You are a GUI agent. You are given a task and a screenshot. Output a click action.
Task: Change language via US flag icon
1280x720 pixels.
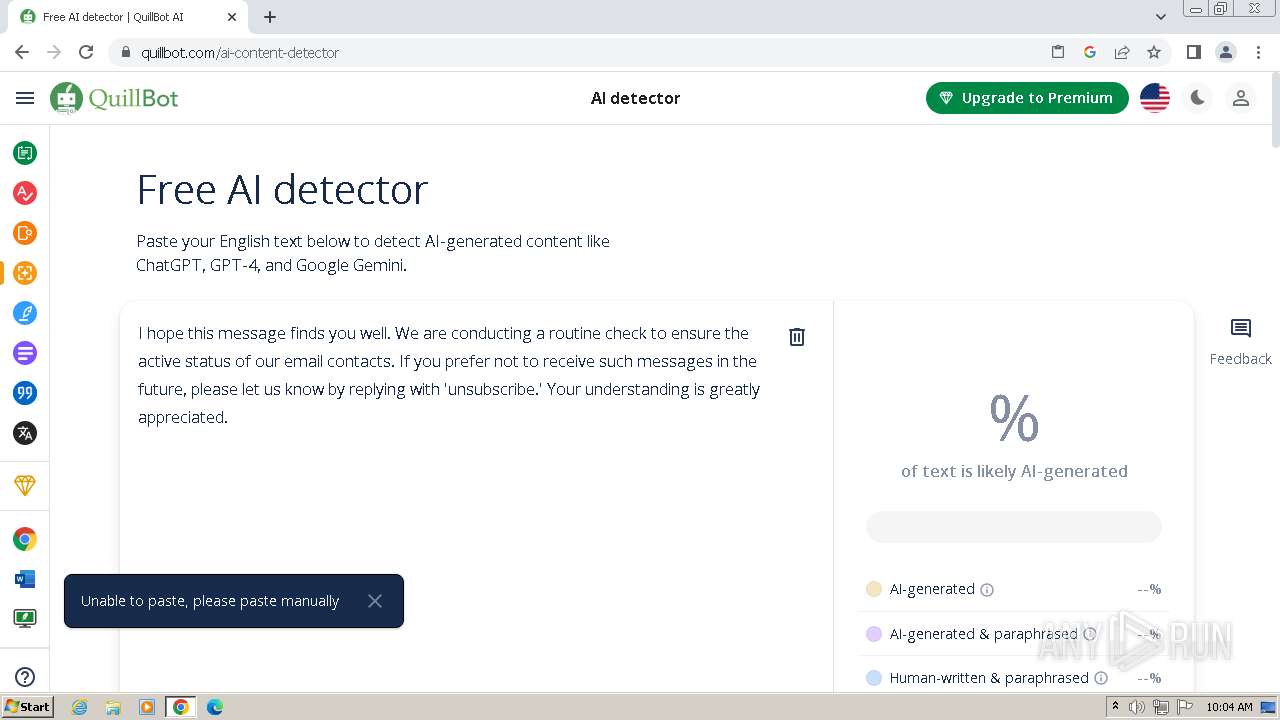(x=1155, y=98)
